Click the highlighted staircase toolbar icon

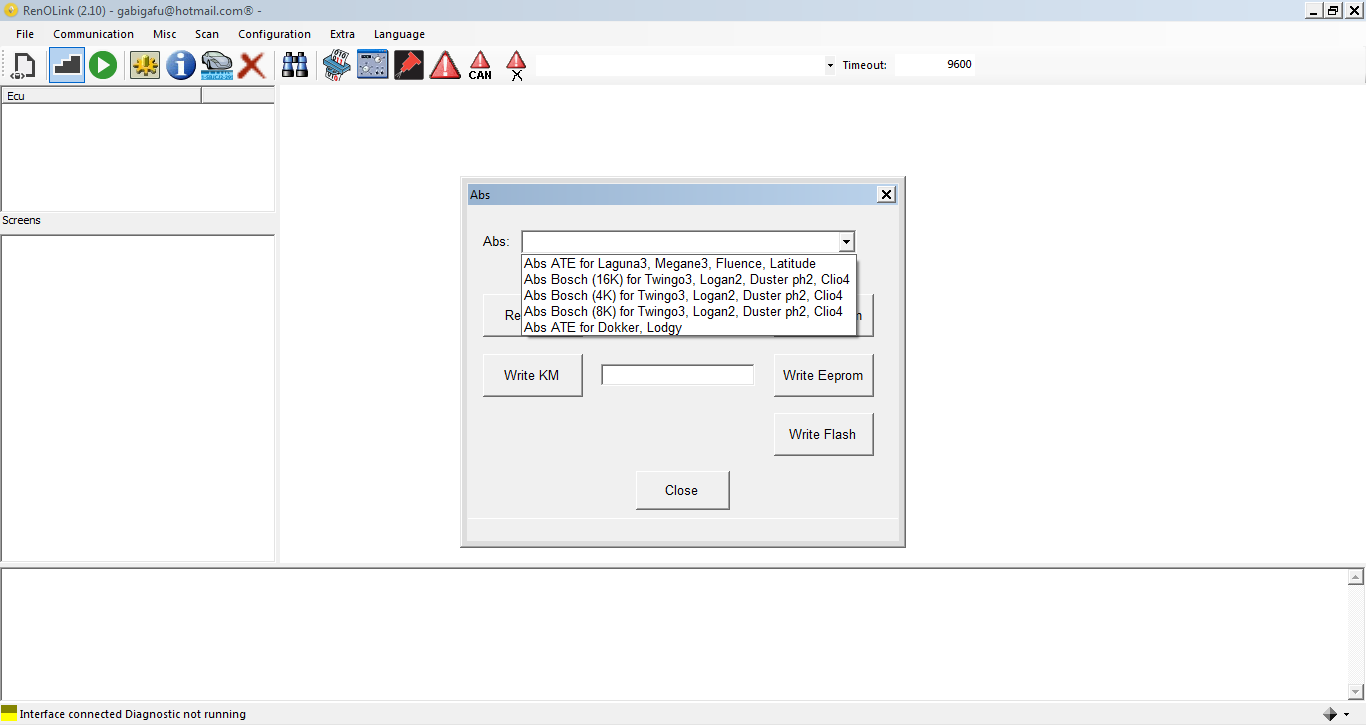67,66
